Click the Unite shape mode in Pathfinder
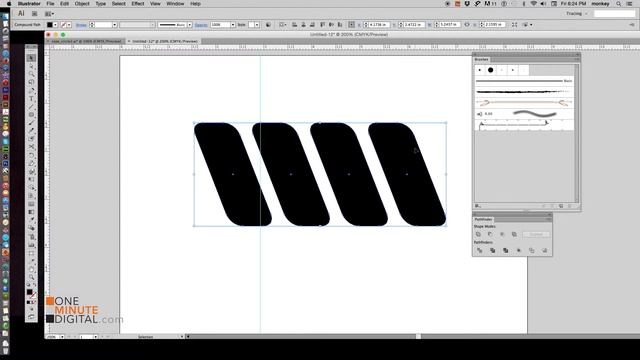640x360 pixels. point(478,234)
